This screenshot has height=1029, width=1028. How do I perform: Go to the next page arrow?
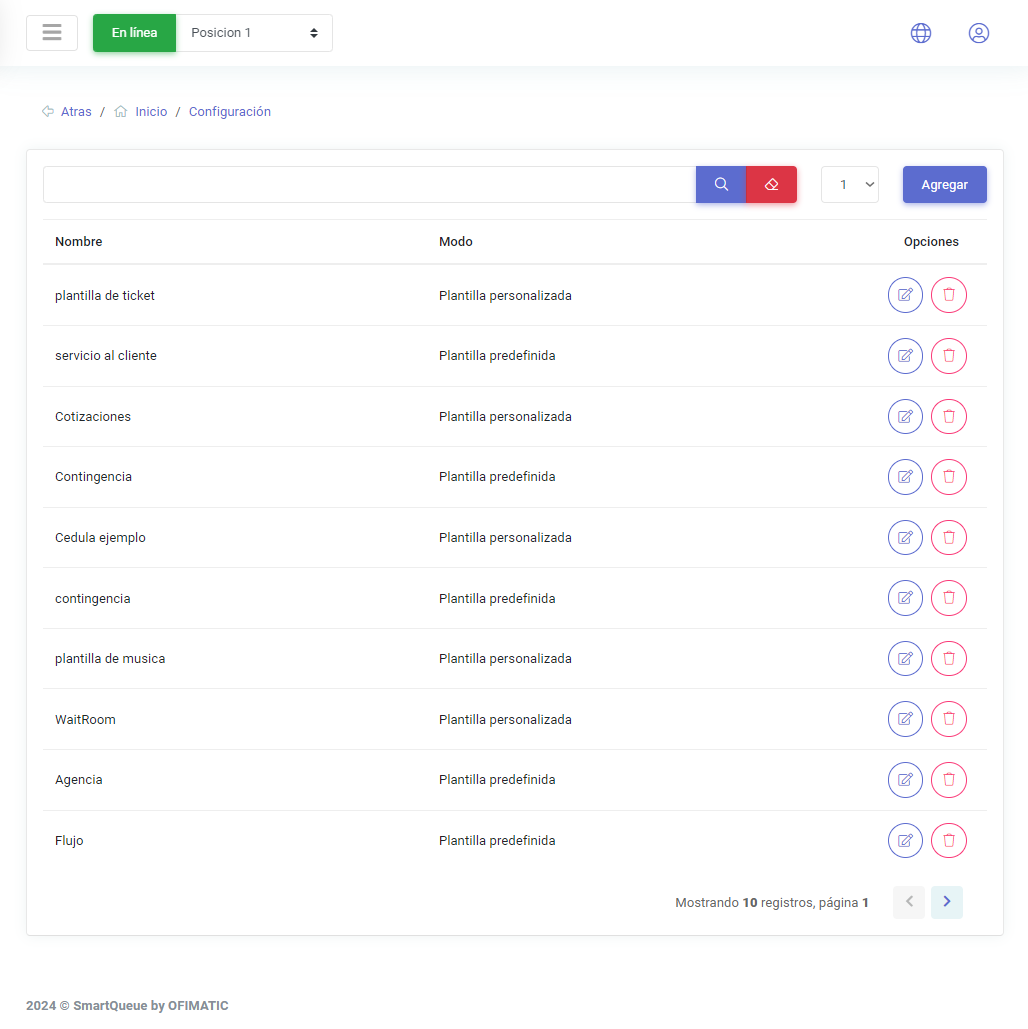coord(946,902)
